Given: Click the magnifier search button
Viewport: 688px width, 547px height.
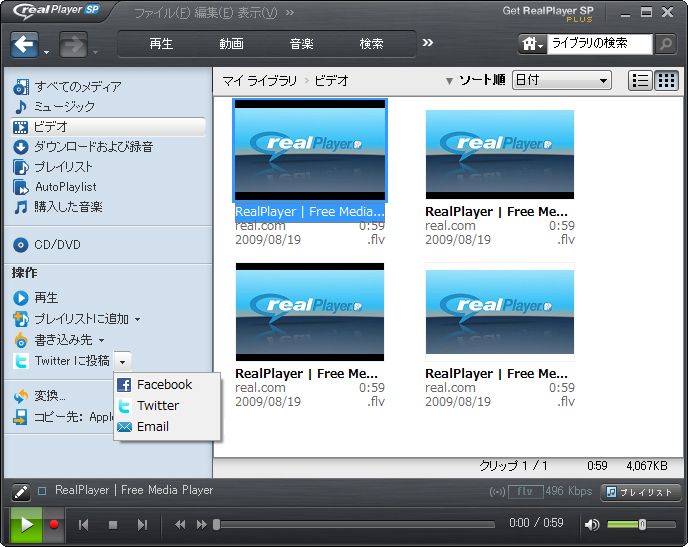Looking at the screenshot, I should (666, 44).
